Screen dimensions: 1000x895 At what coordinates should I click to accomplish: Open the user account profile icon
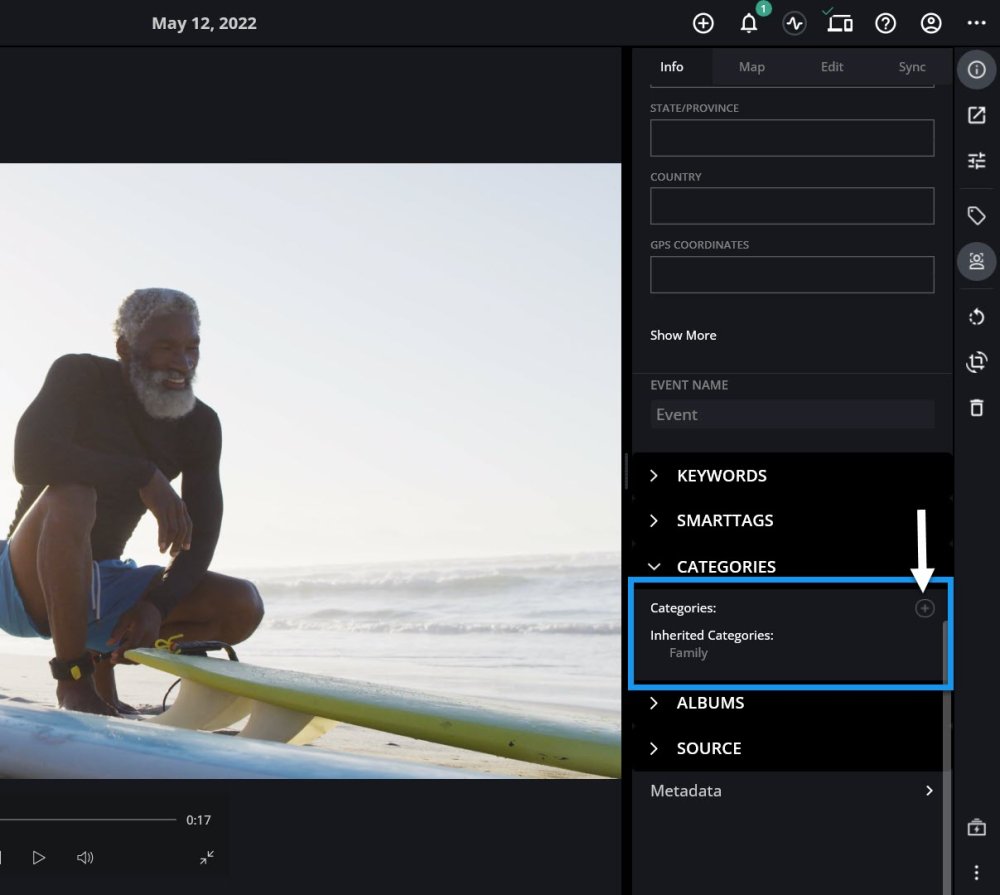(x=931, y=23)
